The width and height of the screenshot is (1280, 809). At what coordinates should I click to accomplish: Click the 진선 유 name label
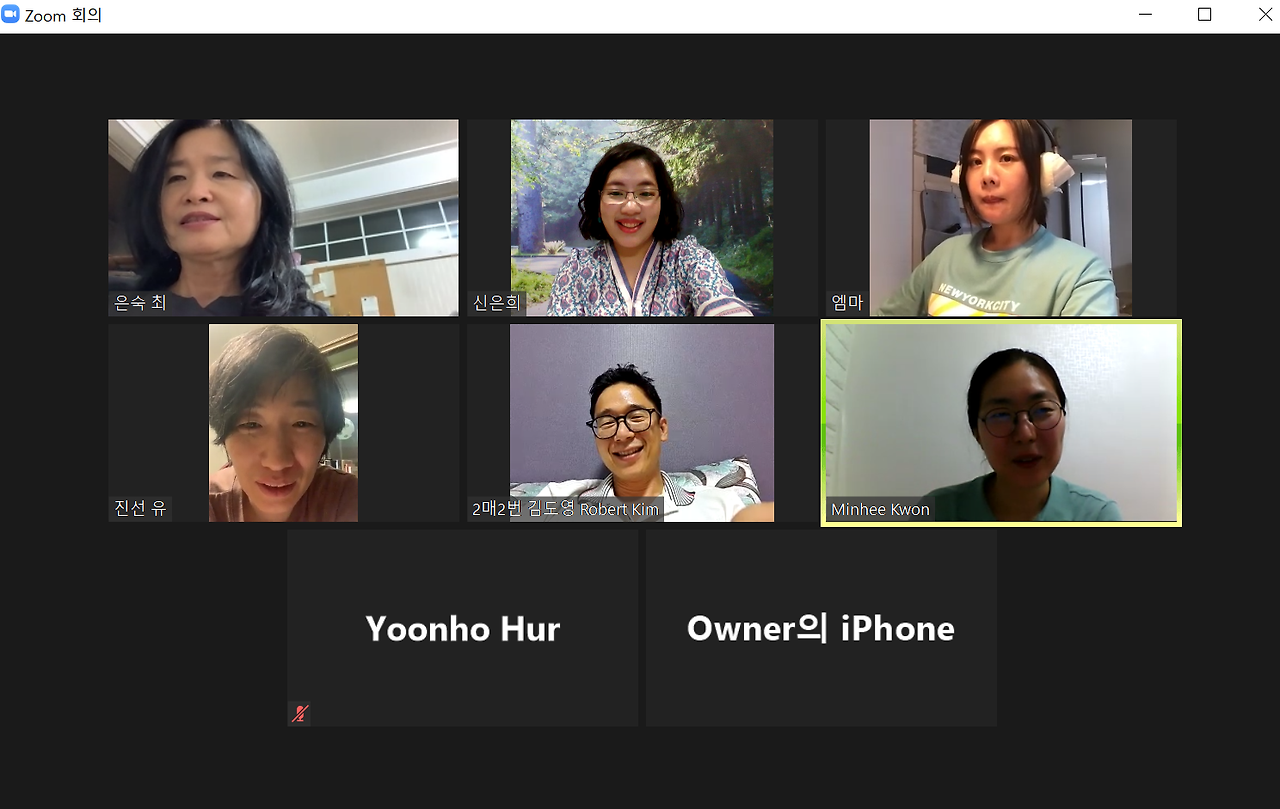tap(140, 508)
